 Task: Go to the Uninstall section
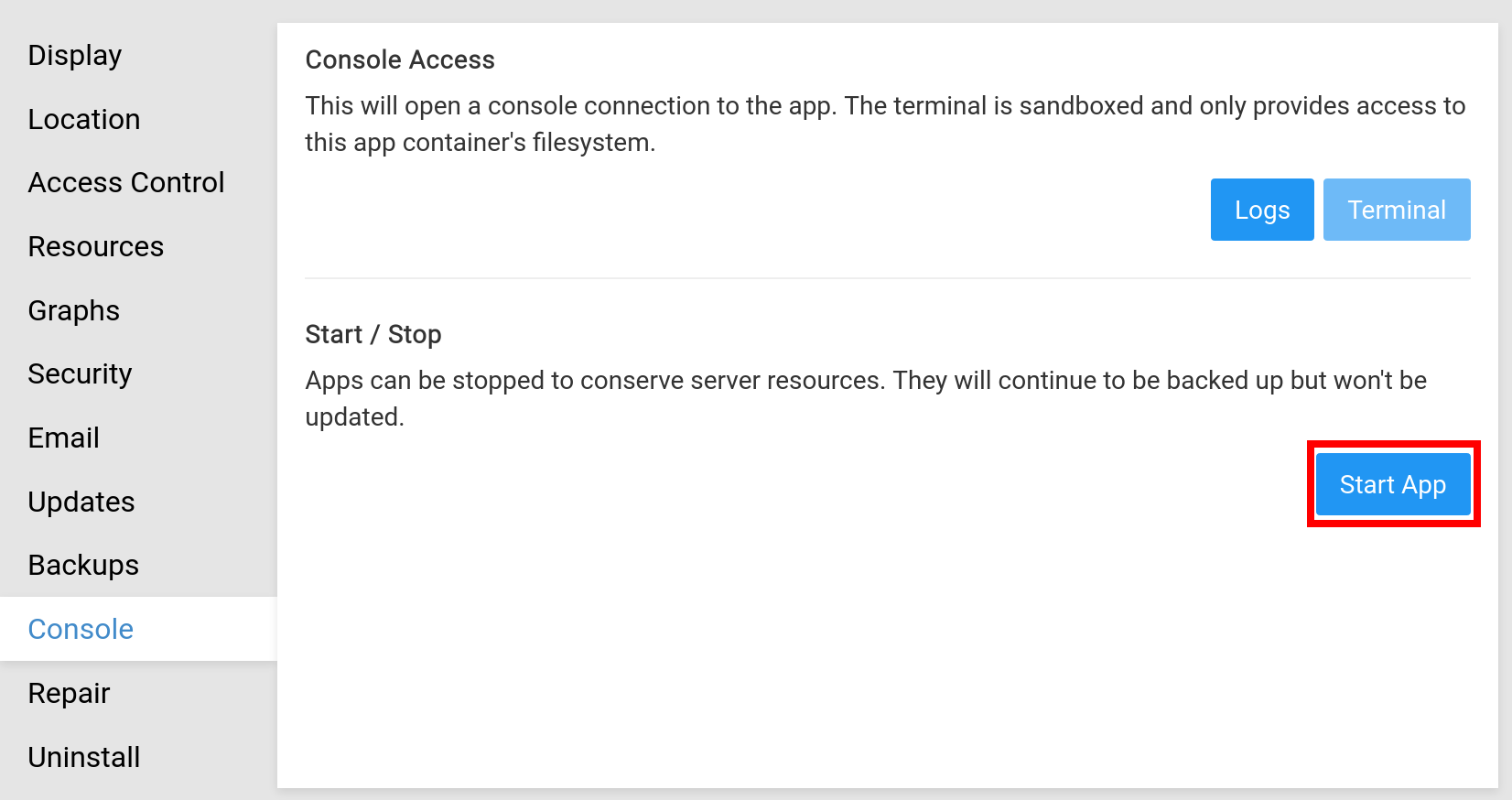(84, 758)
